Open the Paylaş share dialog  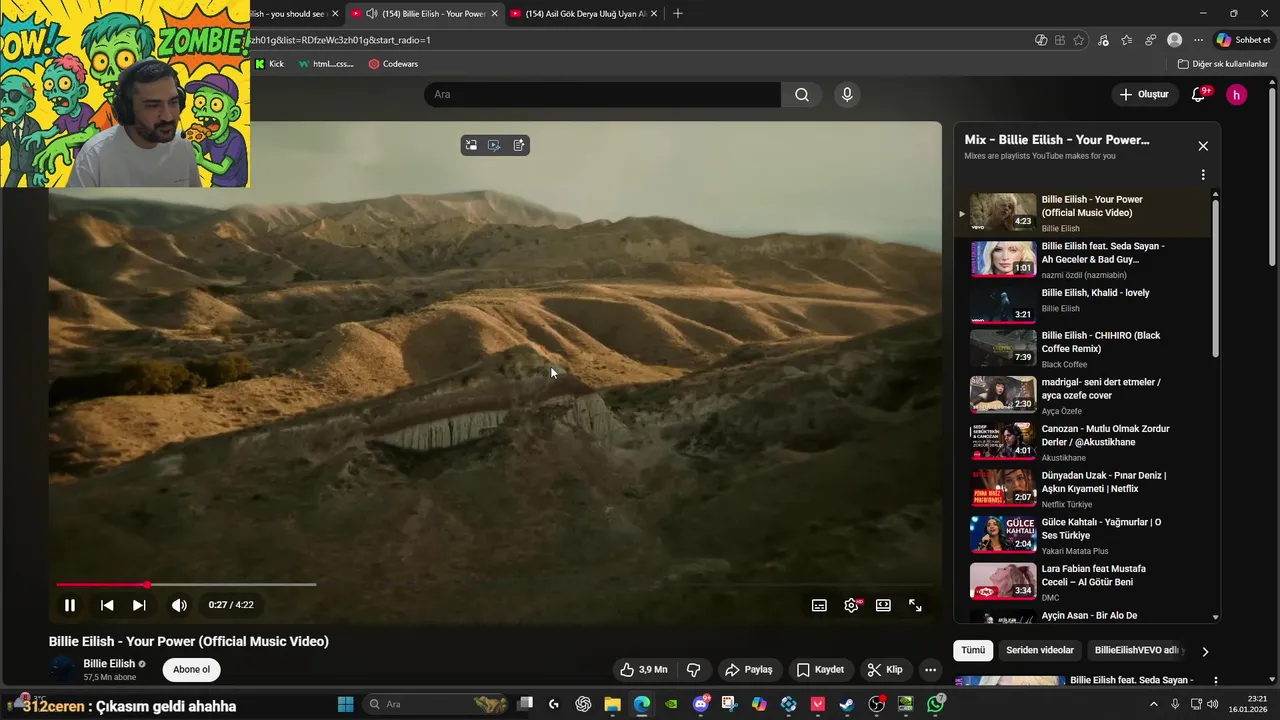pos(749,670)
